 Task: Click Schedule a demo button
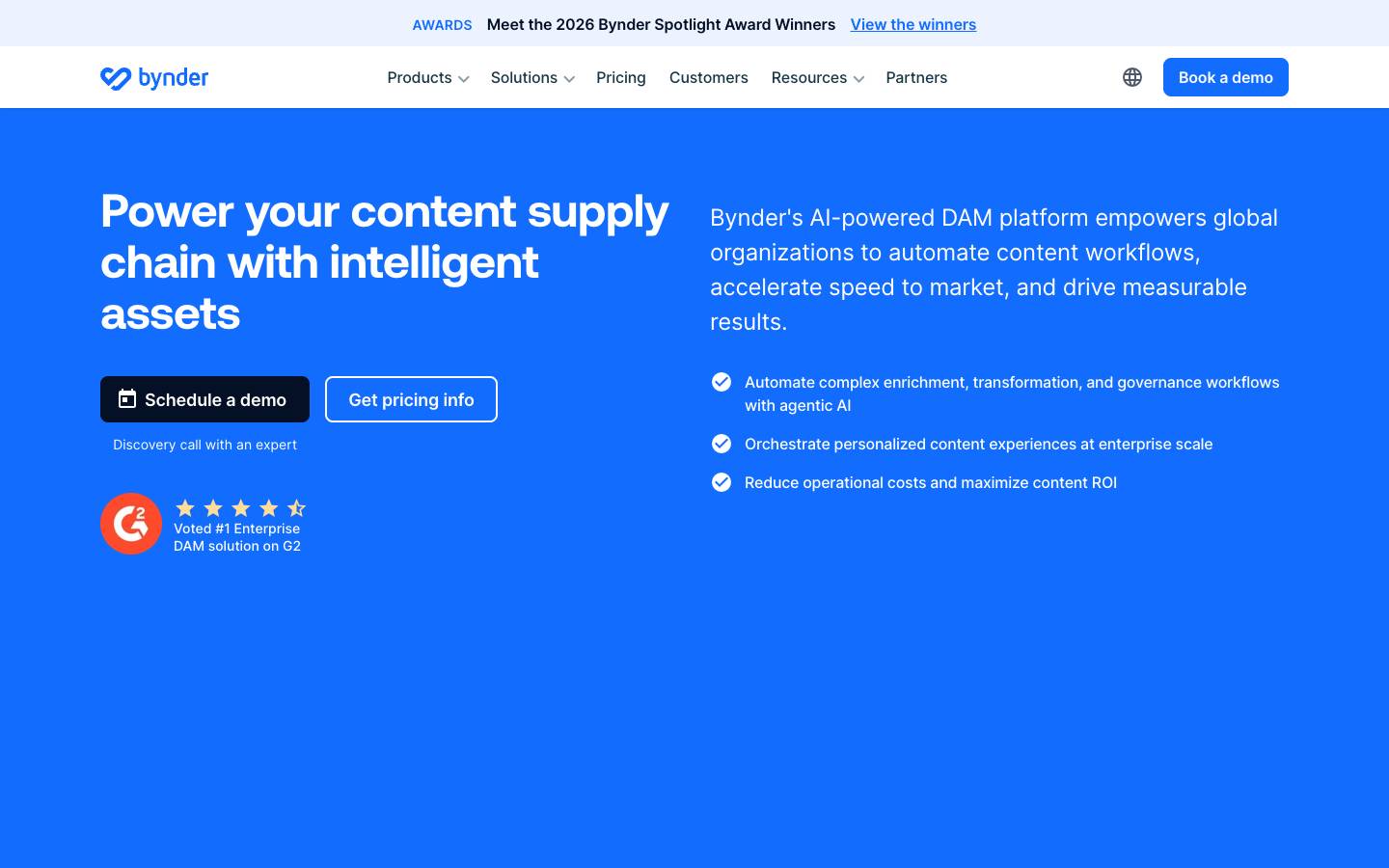[x=204, y=399]
